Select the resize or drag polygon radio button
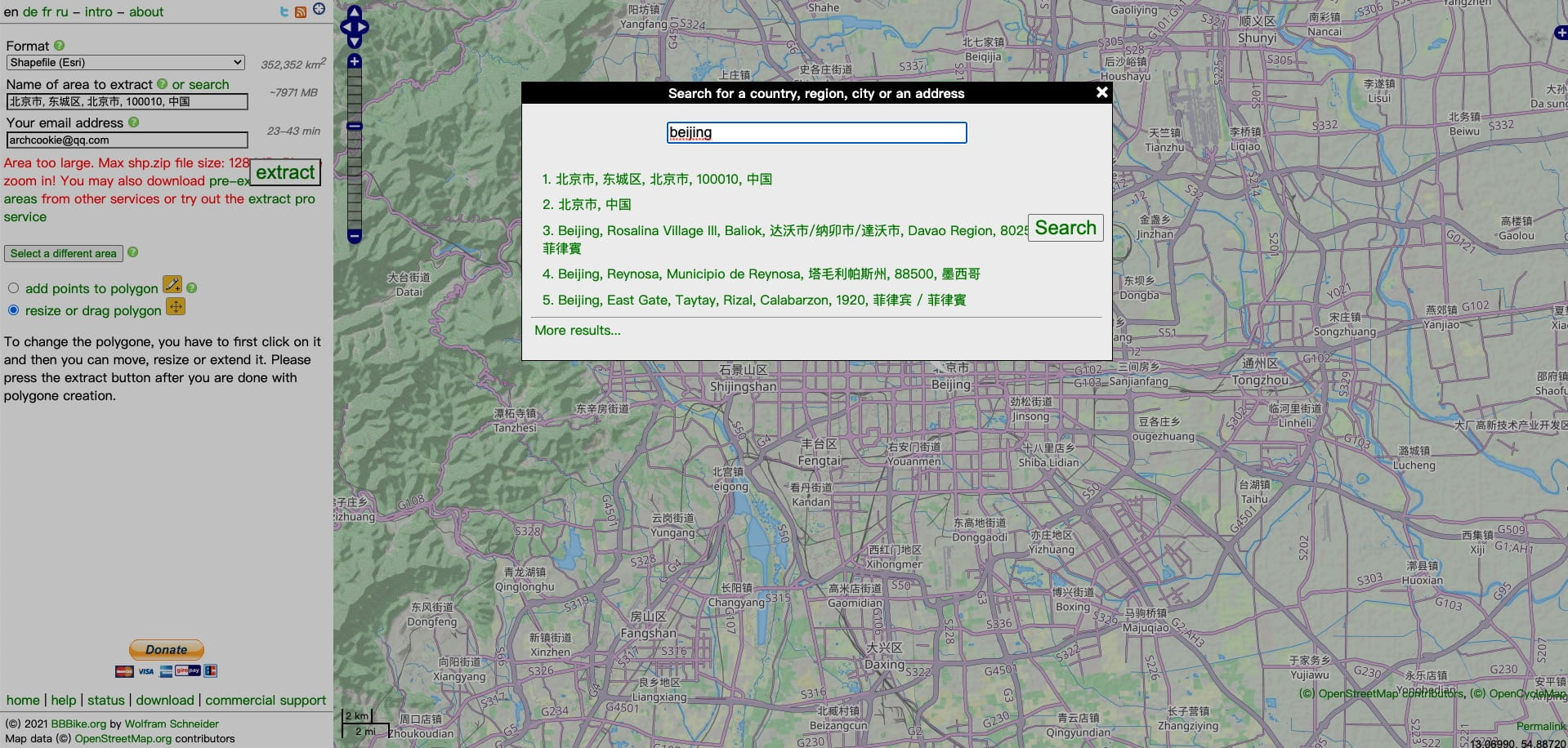The height and width of the screenshot is (748, 1568). click(x=13, y=310)
